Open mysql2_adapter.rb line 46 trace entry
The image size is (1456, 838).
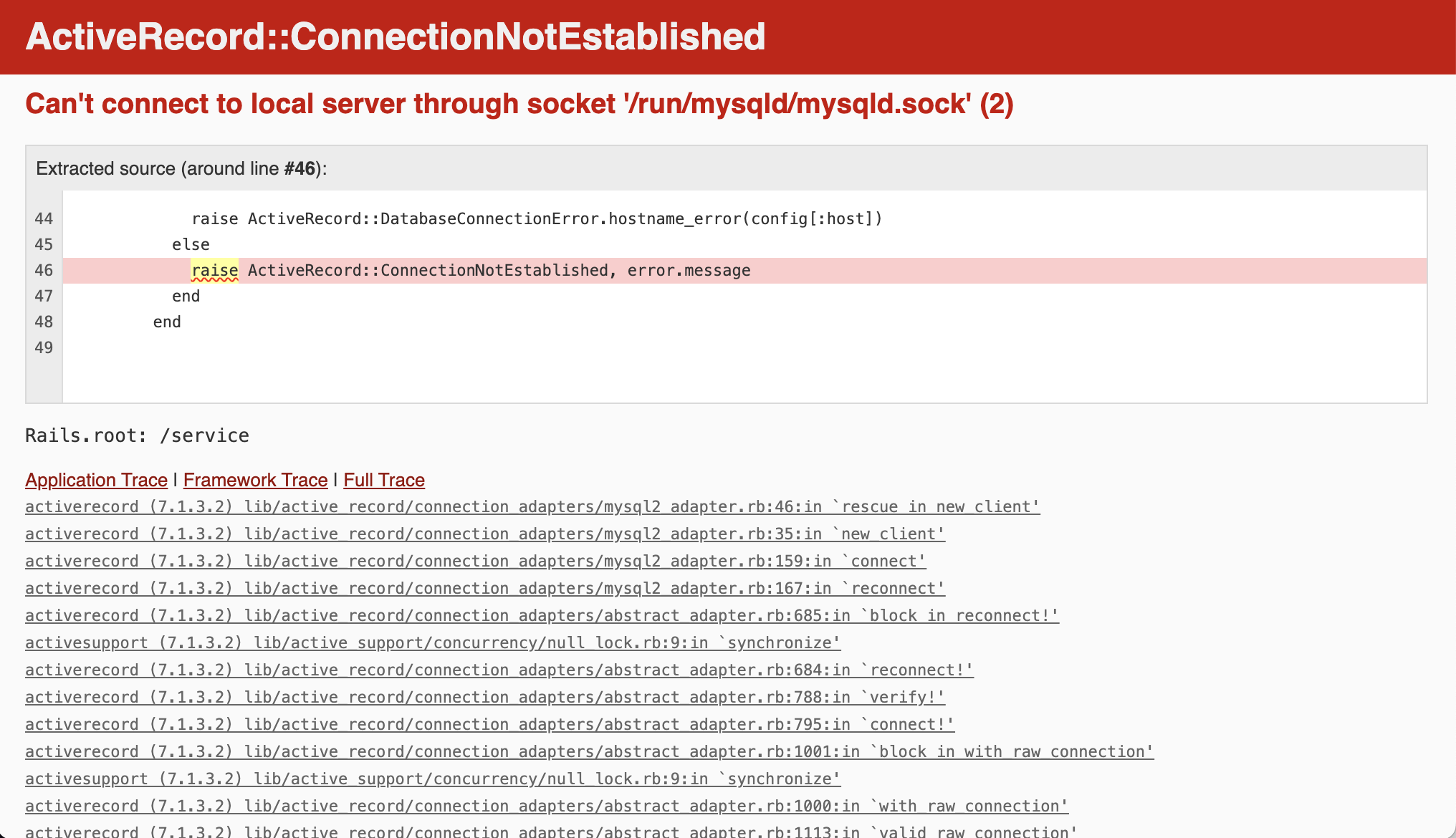(532, 506)
